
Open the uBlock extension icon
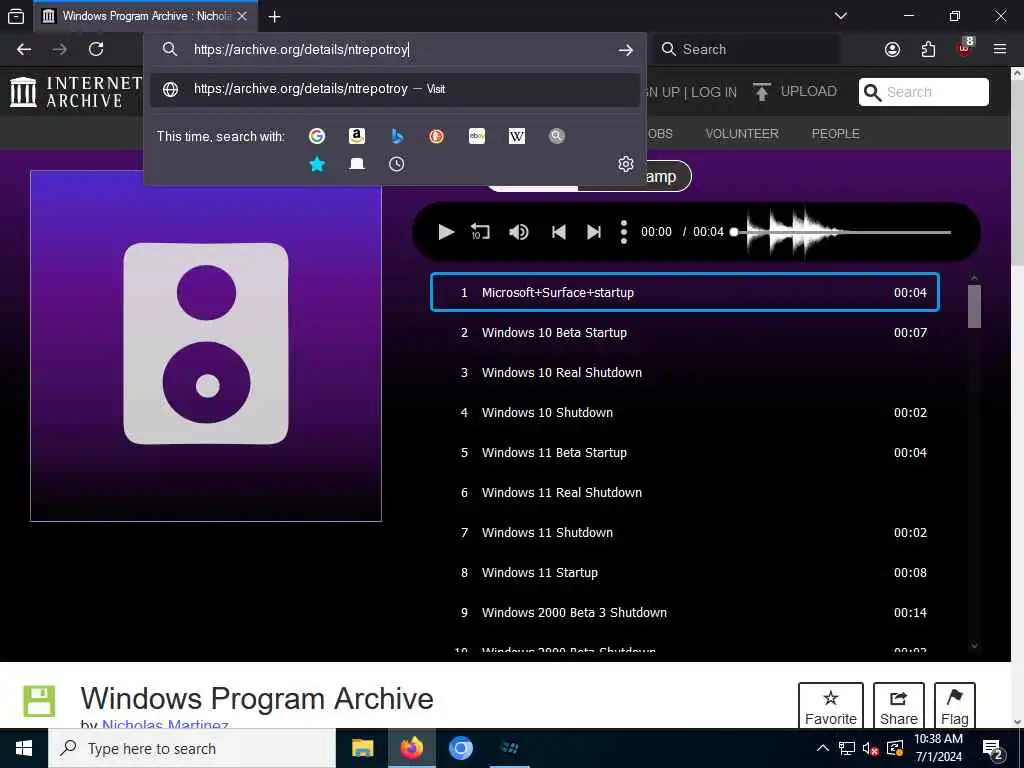tap(965, 49)
